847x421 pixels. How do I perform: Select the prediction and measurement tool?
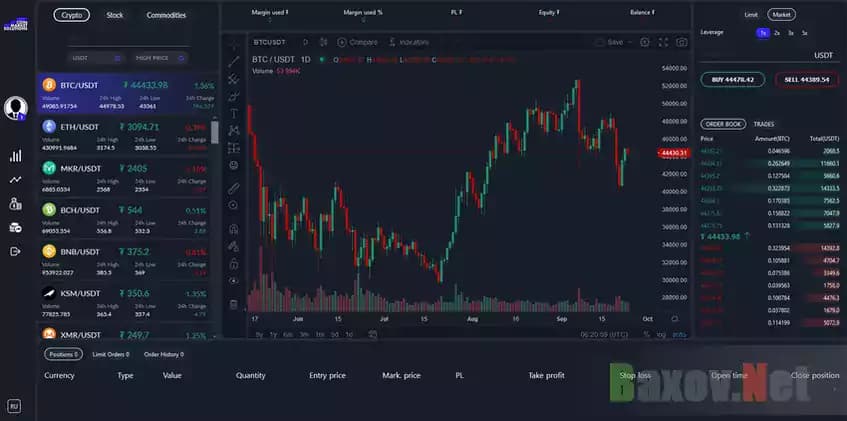[234, 148]
